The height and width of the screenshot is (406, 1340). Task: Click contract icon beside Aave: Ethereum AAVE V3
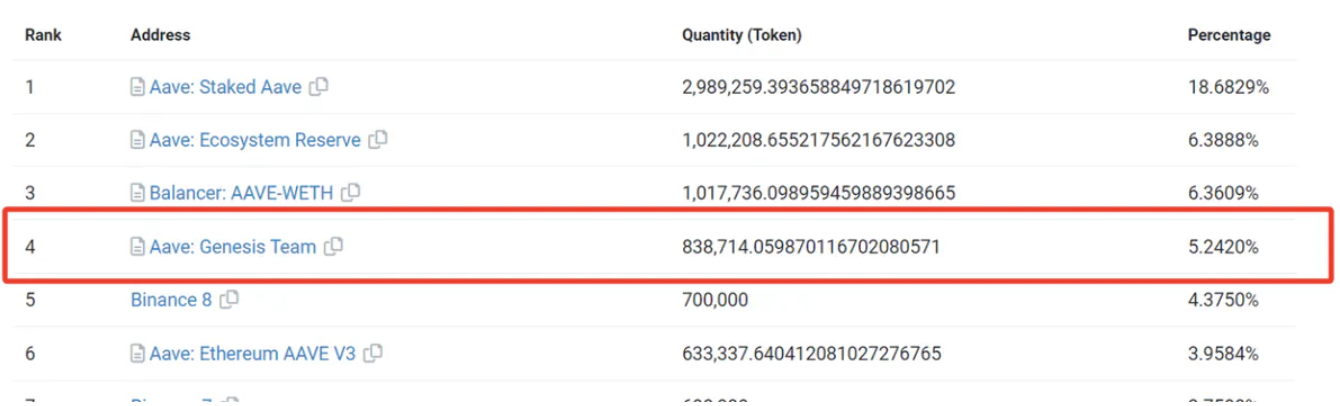click(138, 354)
